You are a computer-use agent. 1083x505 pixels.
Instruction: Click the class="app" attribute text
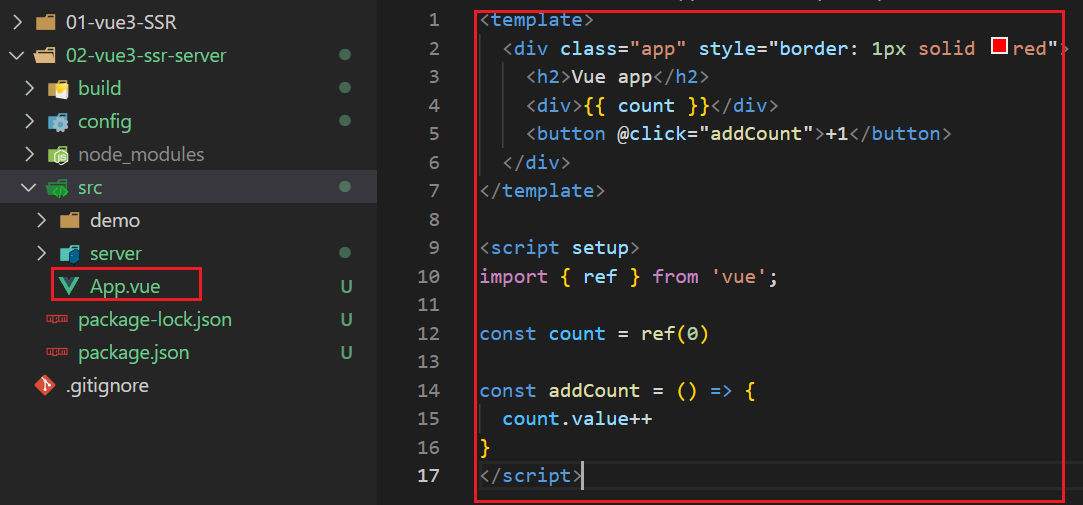[624, 48]
